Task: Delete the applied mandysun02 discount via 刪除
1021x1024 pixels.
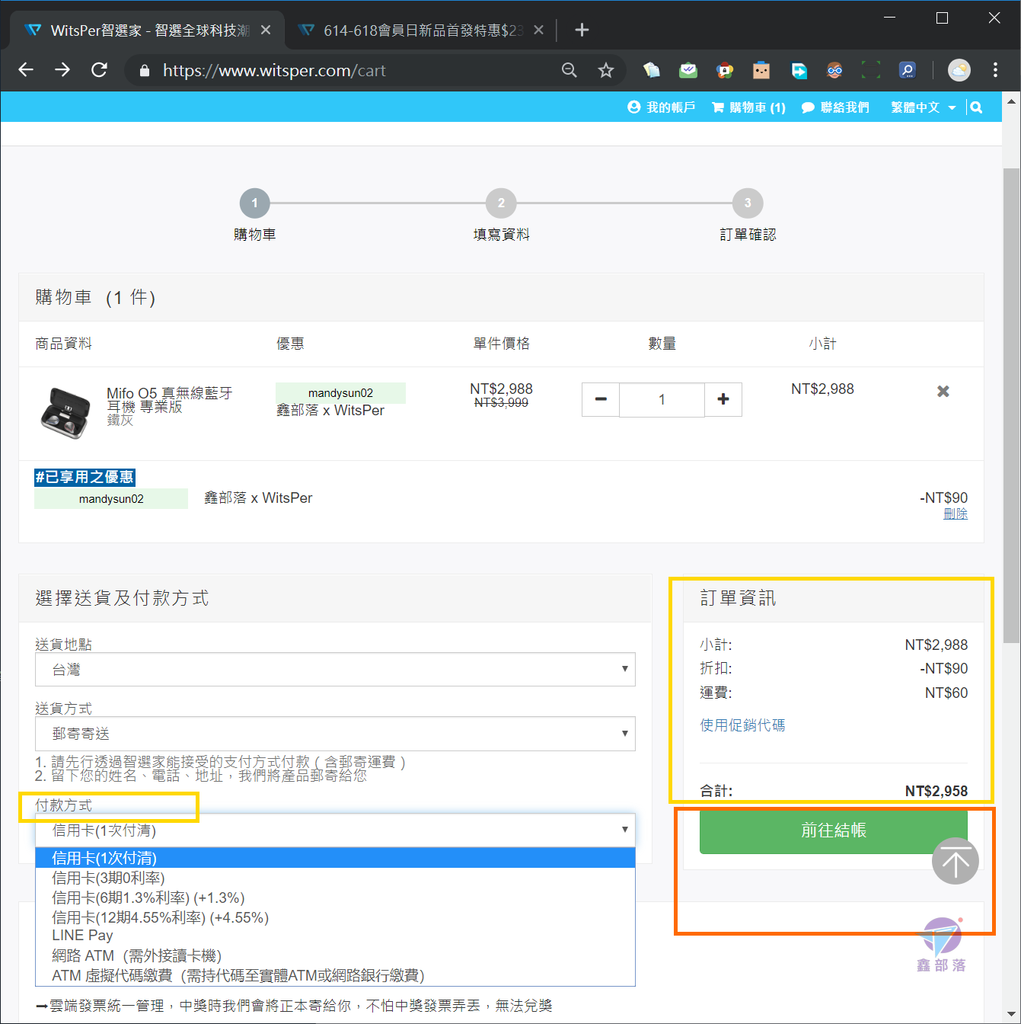Action: point(955,514)
